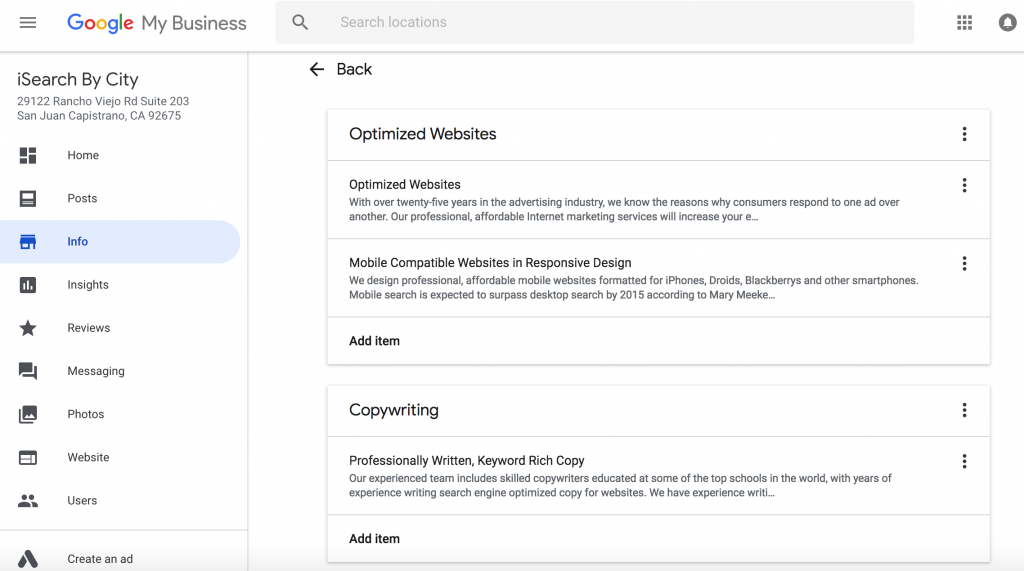Open options for Mobile Compatible Websites item
This screenshot has height=571, width=1024.
(x=964, y=263)
